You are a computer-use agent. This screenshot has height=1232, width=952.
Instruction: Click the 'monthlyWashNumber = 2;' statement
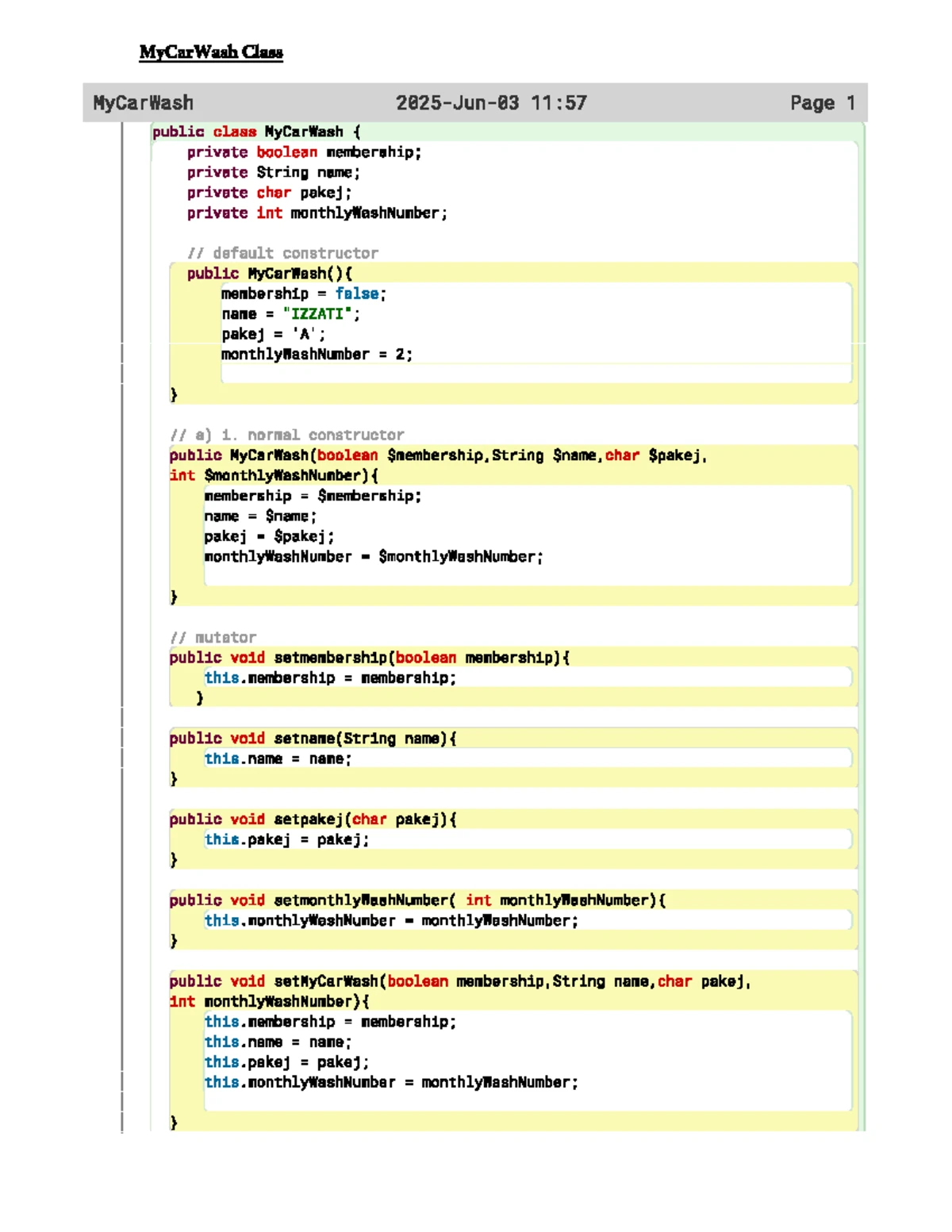[317, 355]
